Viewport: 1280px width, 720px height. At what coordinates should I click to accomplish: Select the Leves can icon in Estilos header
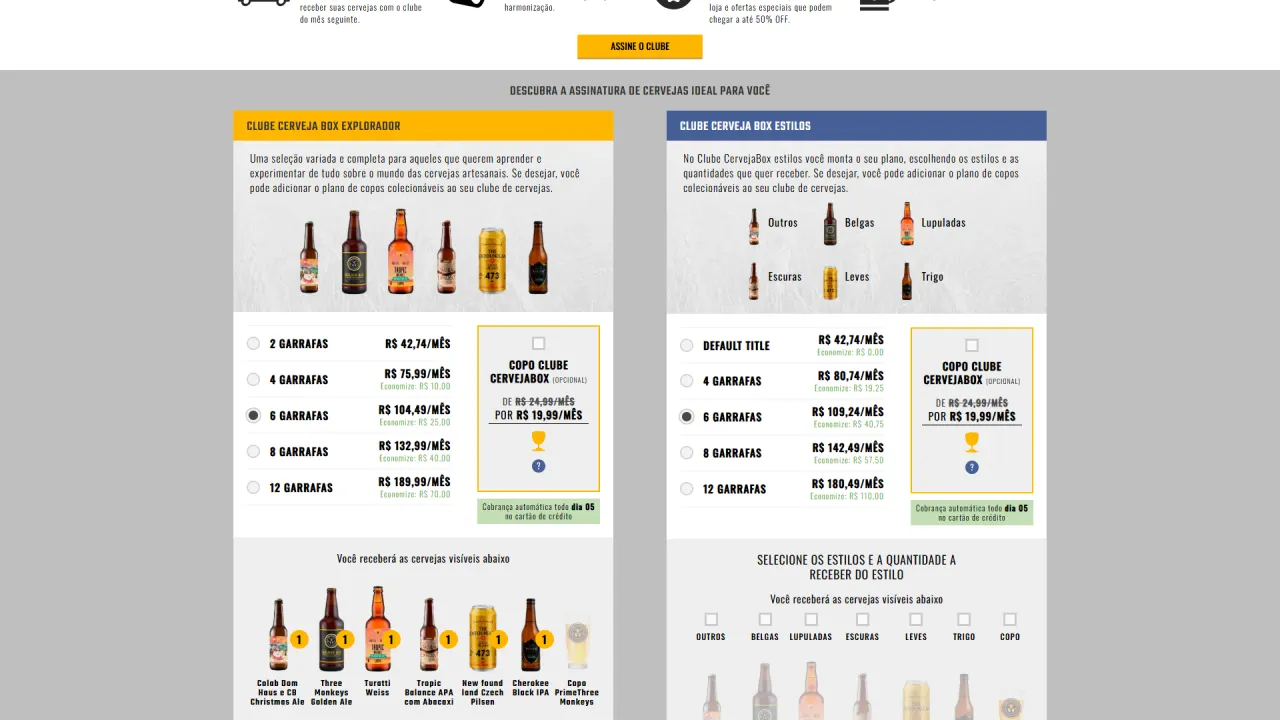(x=830, y=282)
